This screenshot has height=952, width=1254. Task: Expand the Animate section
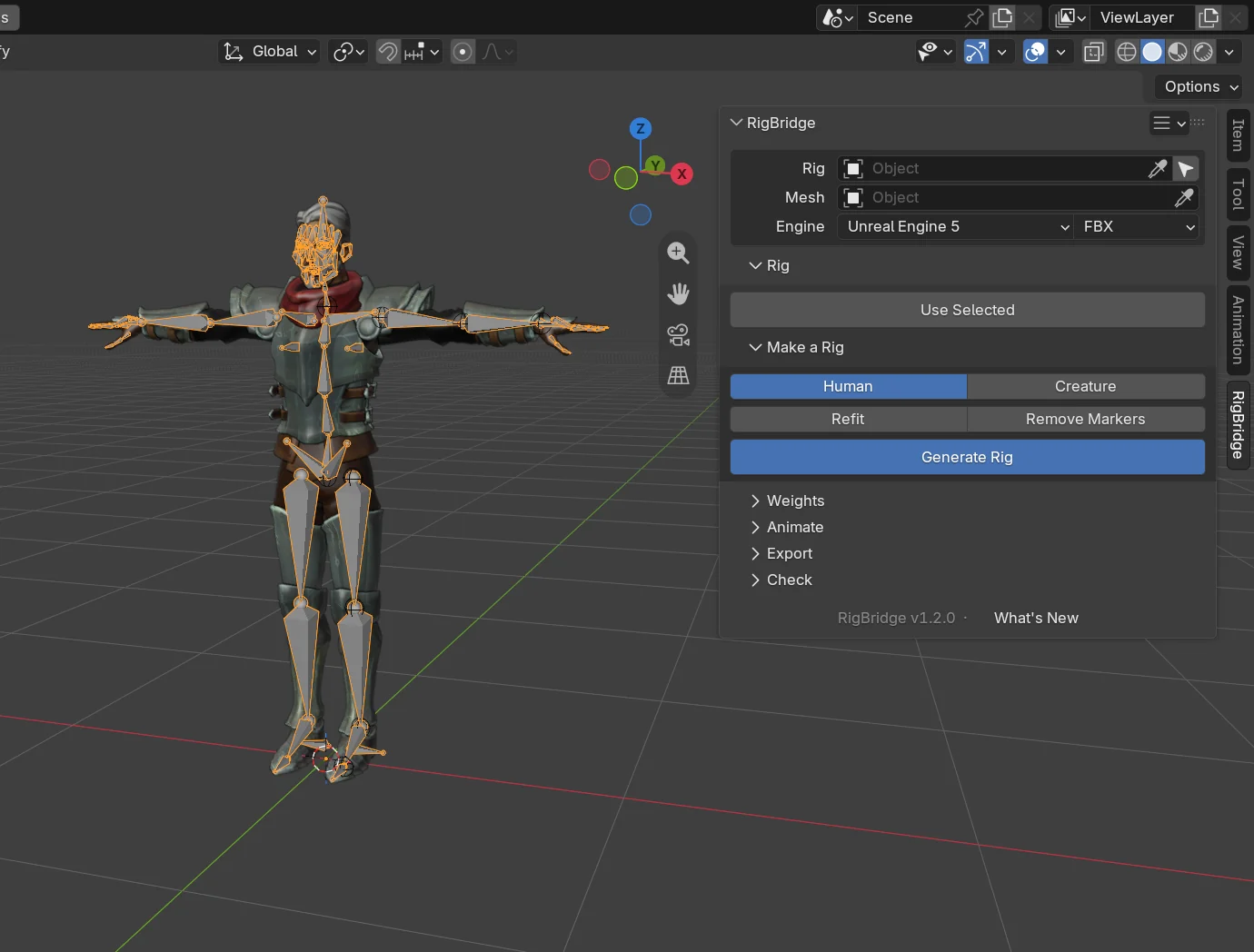(787, 528)
